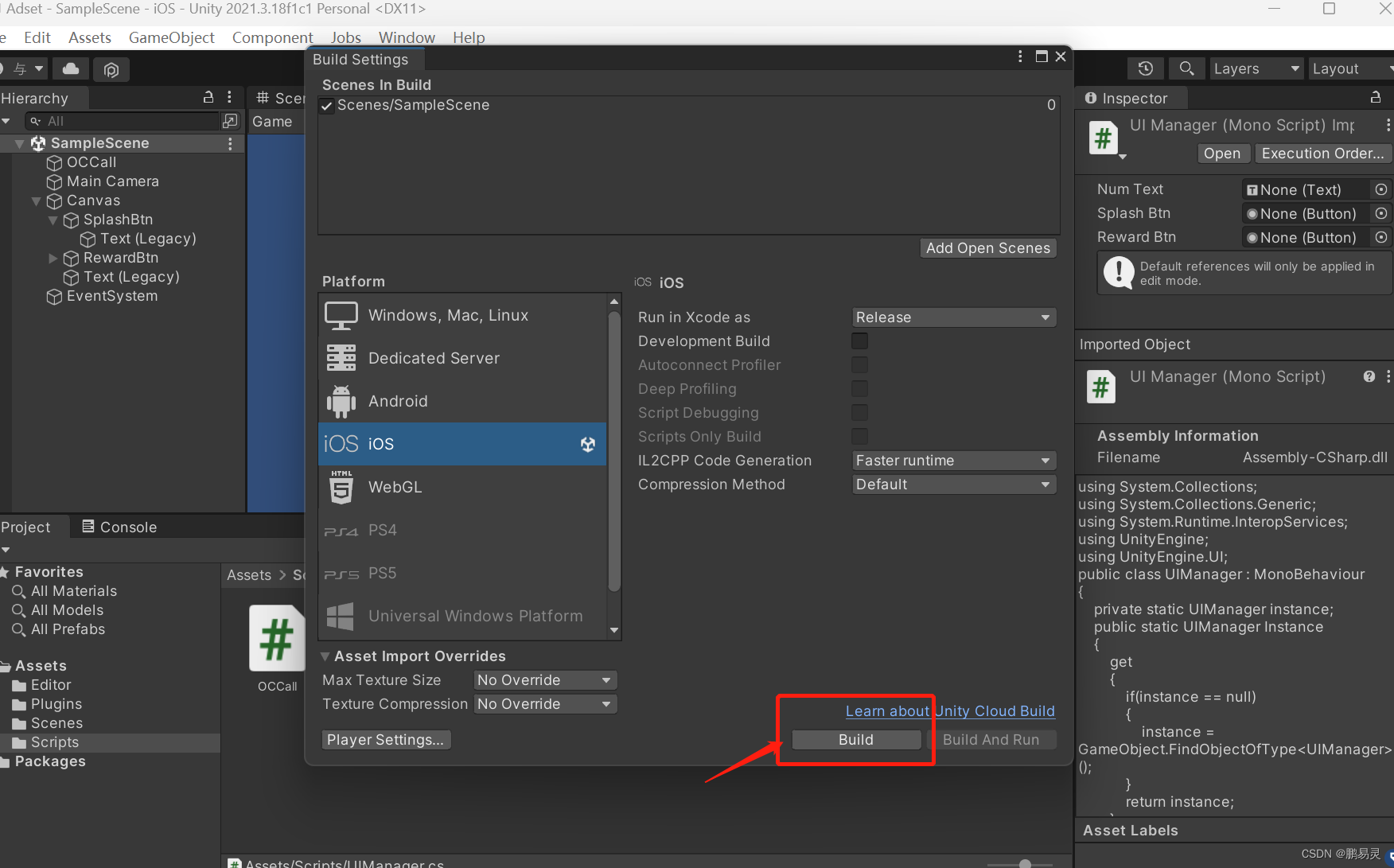Follow Learn about Unity Cloud Build link
Viewport: 1394px width, 868px height.
[950, 711]
